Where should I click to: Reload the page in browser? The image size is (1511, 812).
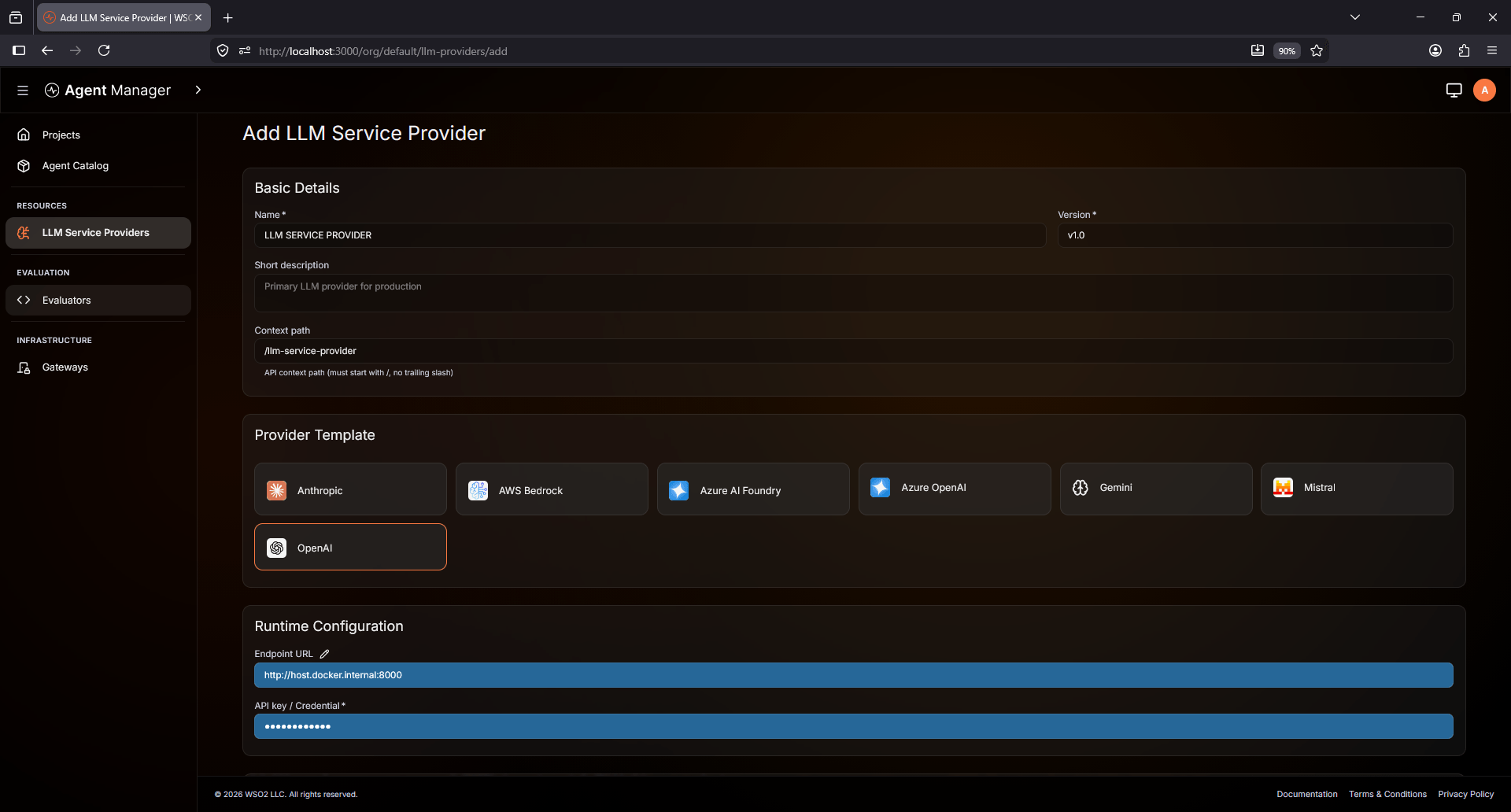(104, 50)
